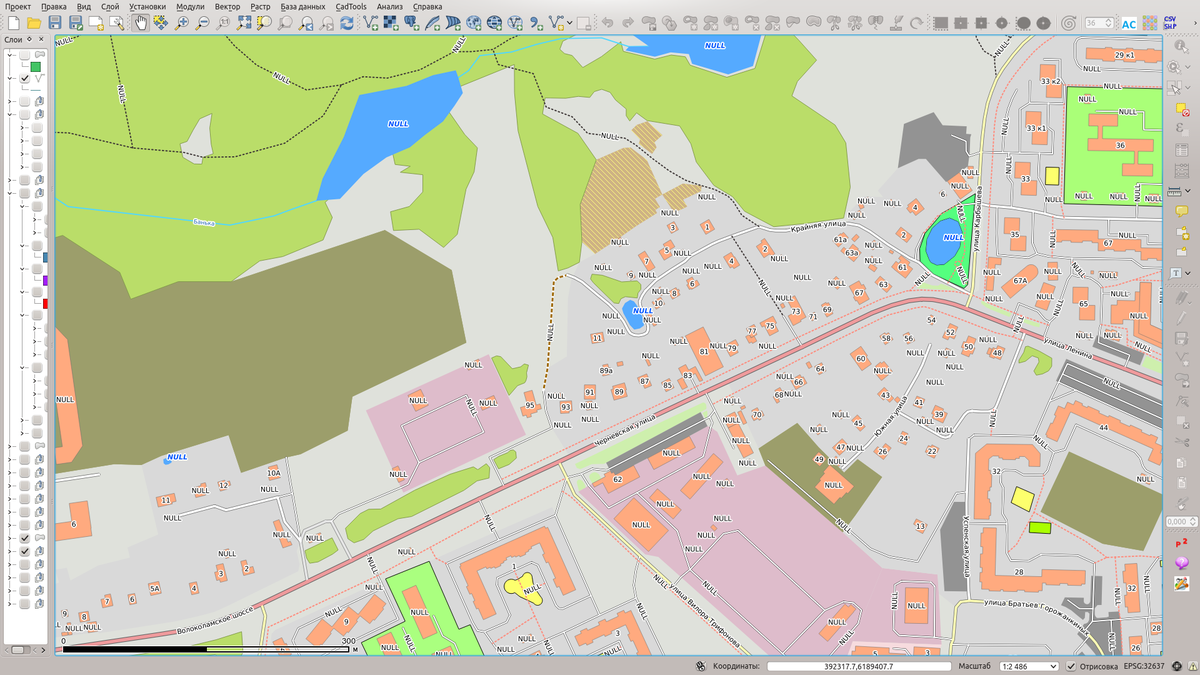Click the Save Project floppy icon
The width and height of the screenshot is (1200, 675).
click(54, 22)
